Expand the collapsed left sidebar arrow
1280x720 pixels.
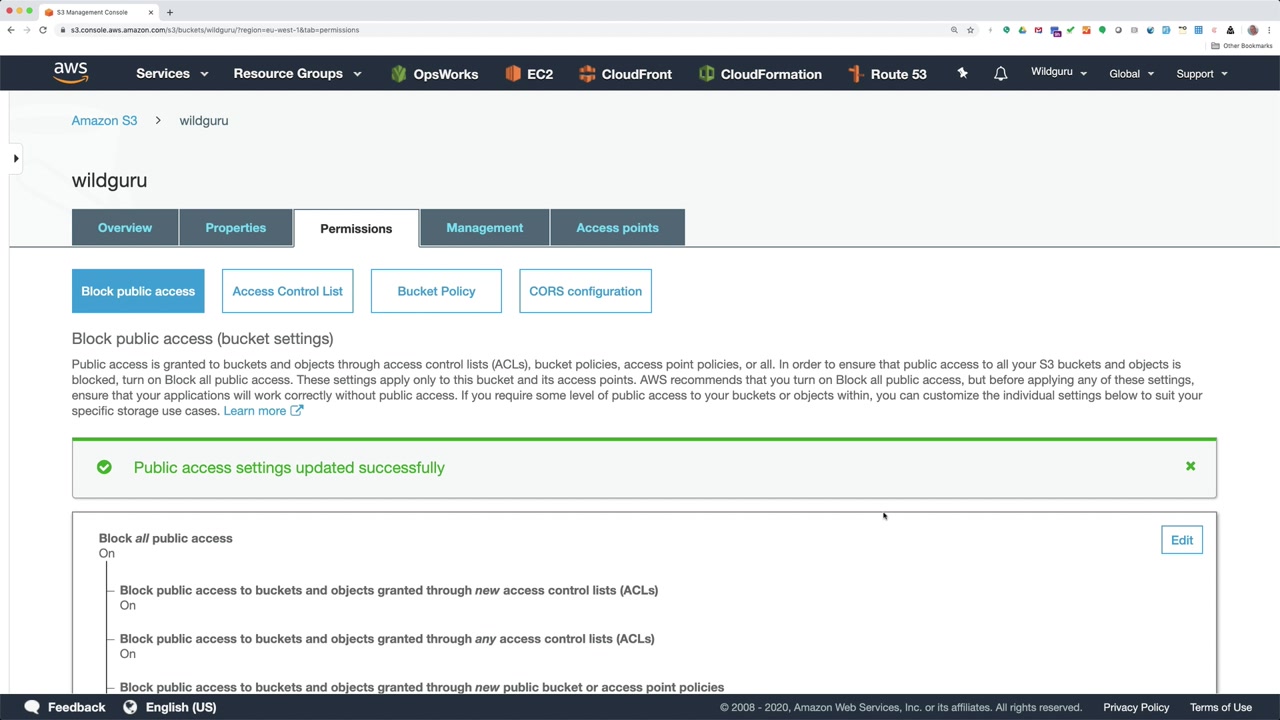click(16, 158)
